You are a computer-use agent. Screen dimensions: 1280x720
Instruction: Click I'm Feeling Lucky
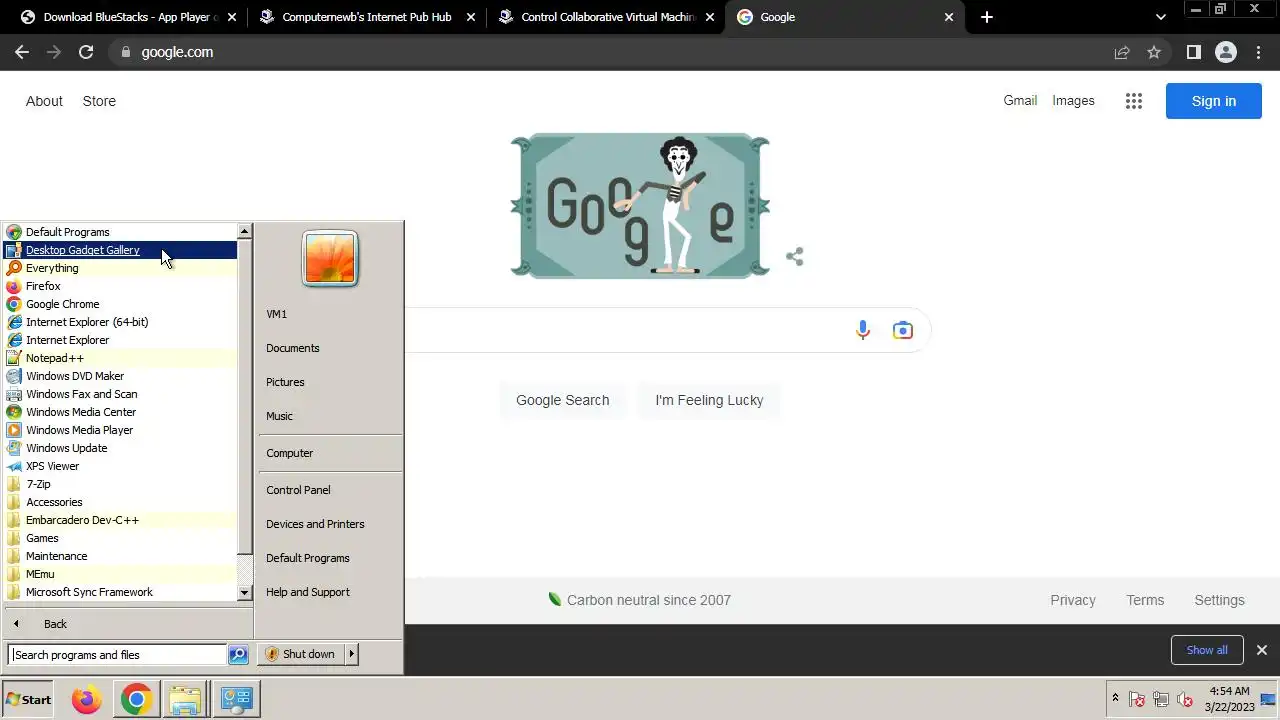click(x=709, y=400)
